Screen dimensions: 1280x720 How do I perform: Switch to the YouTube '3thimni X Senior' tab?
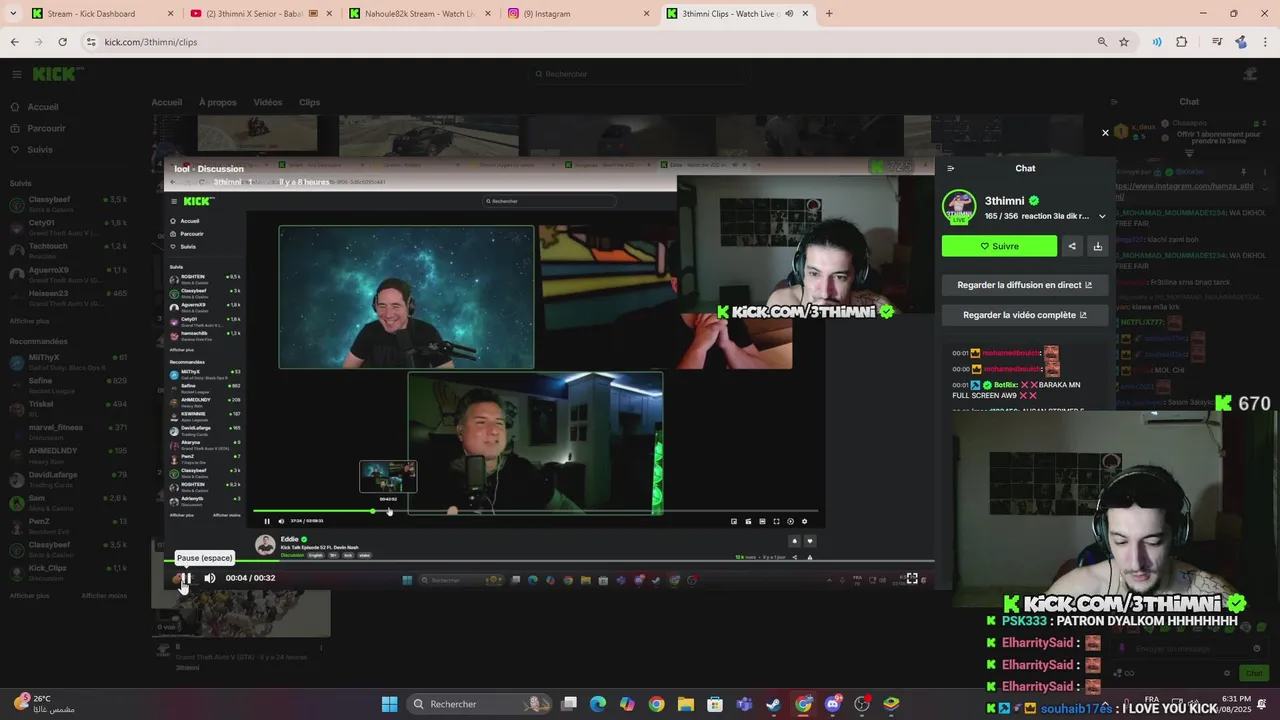coord(260,14)
